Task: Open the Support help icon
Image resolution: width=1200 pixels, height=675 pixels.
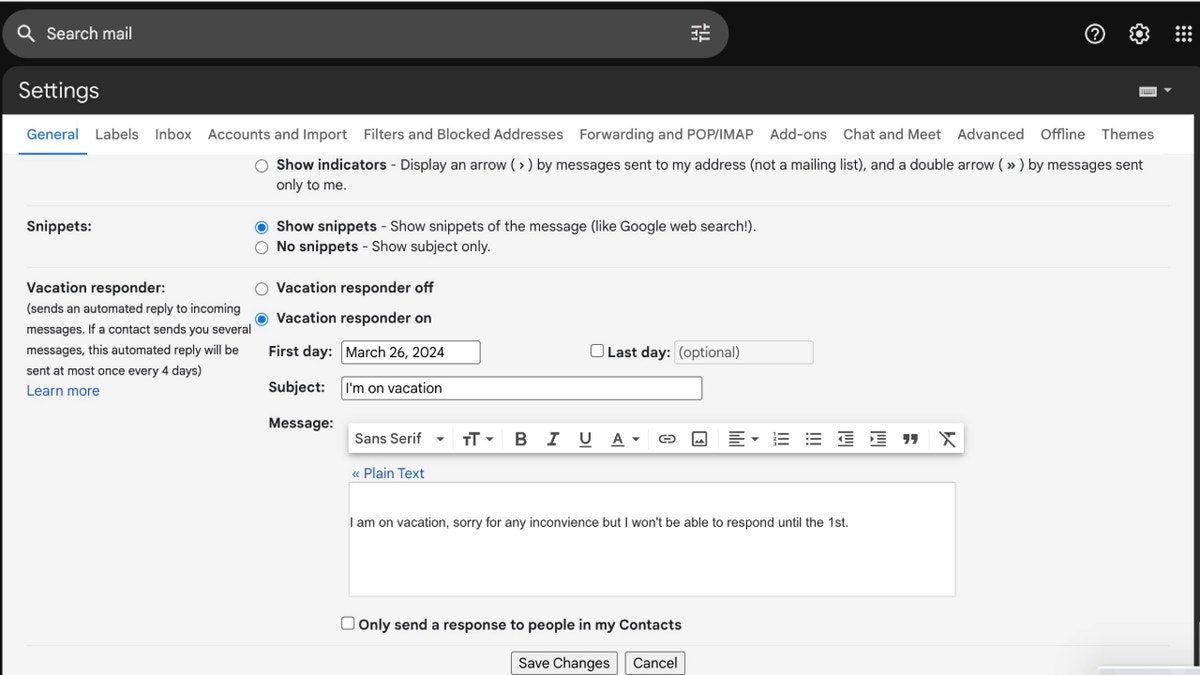Action: [1095, 34]
